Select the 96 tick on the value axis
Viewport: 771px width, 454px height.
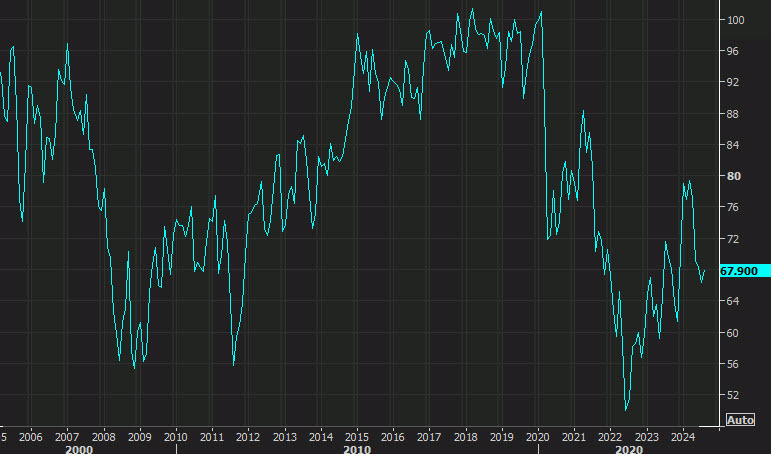733,51
